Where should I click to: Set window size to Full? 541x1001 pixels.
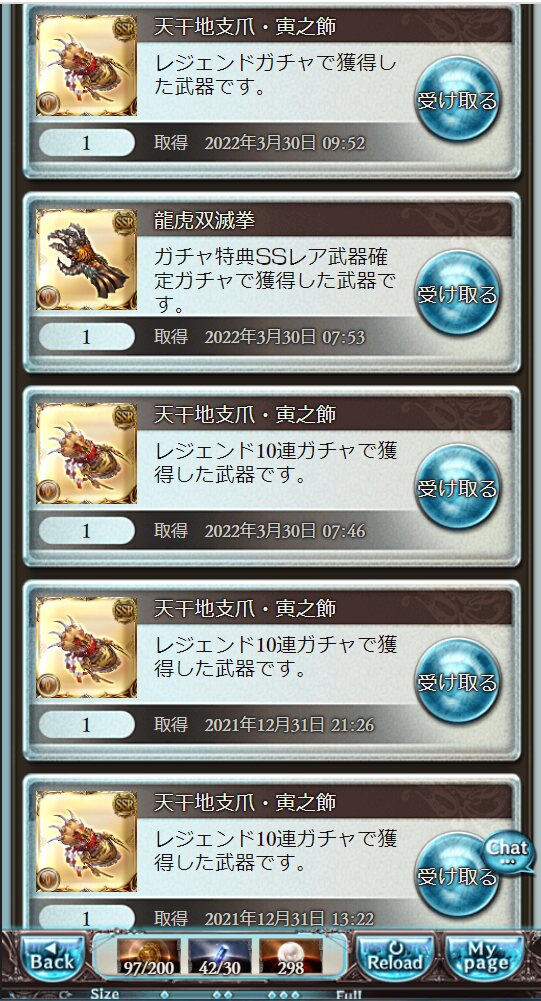click(349, 995)
